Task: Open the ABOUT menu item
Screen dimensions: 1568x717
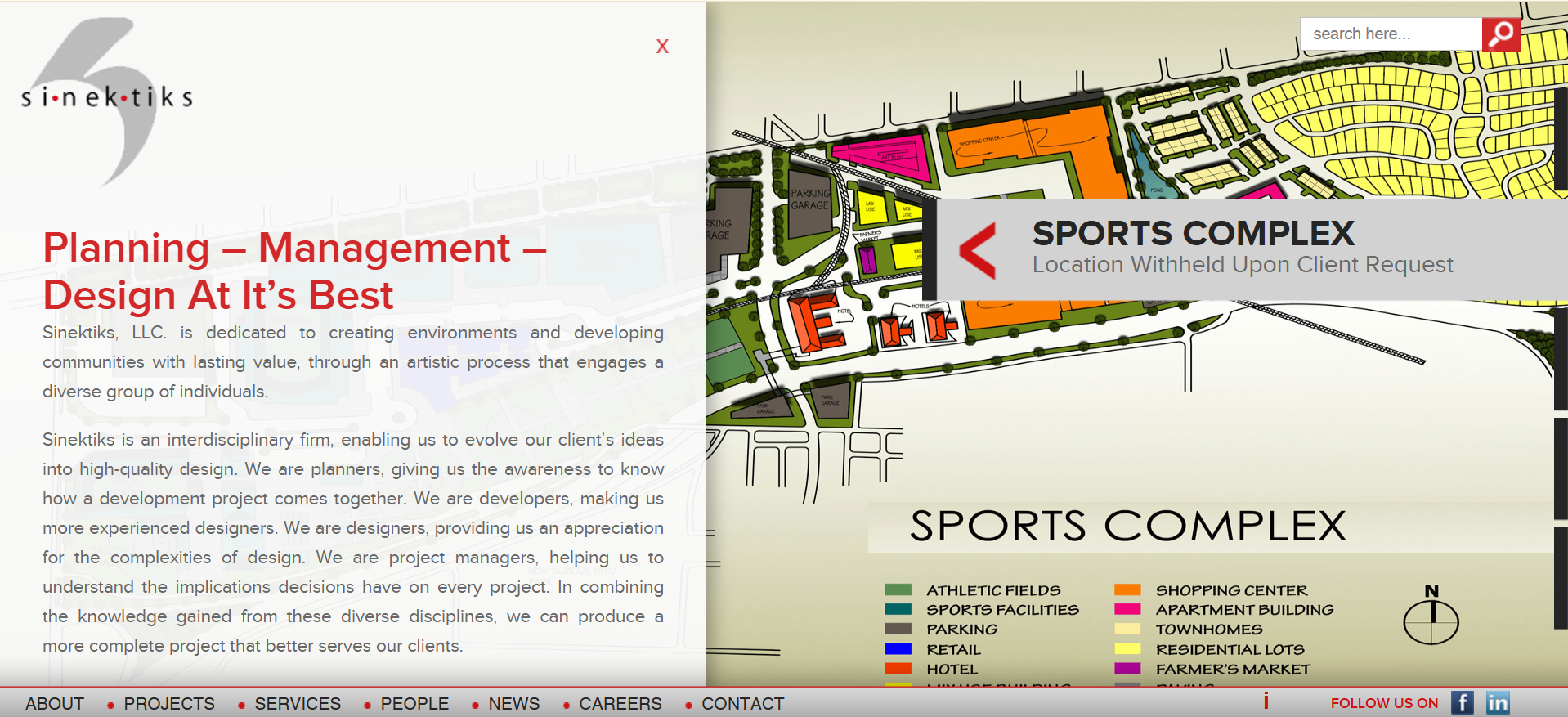Action: [55, 703]
